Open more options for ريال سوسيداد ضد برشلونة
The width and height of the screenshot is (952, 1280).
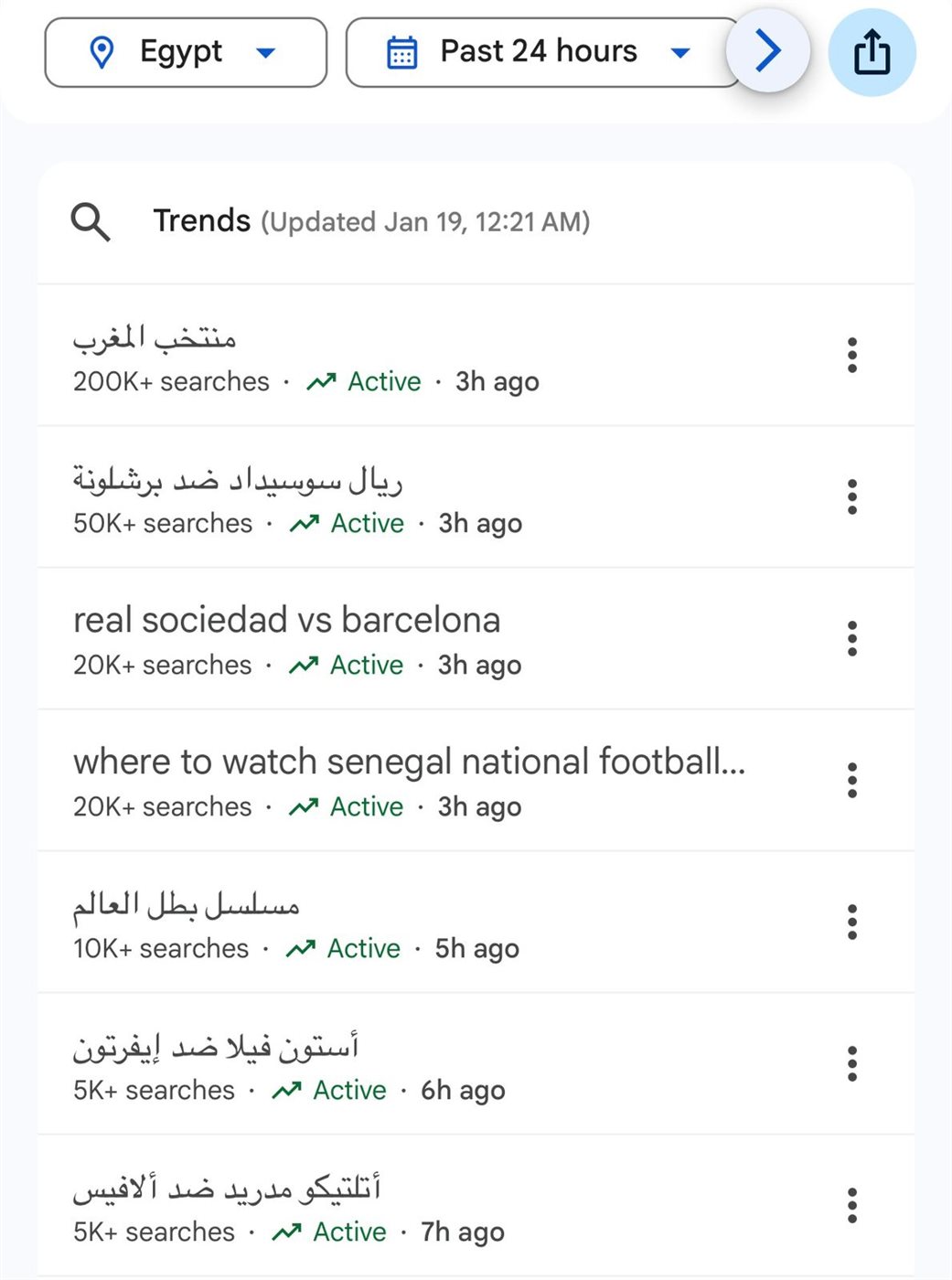click(x=851, y=496)
